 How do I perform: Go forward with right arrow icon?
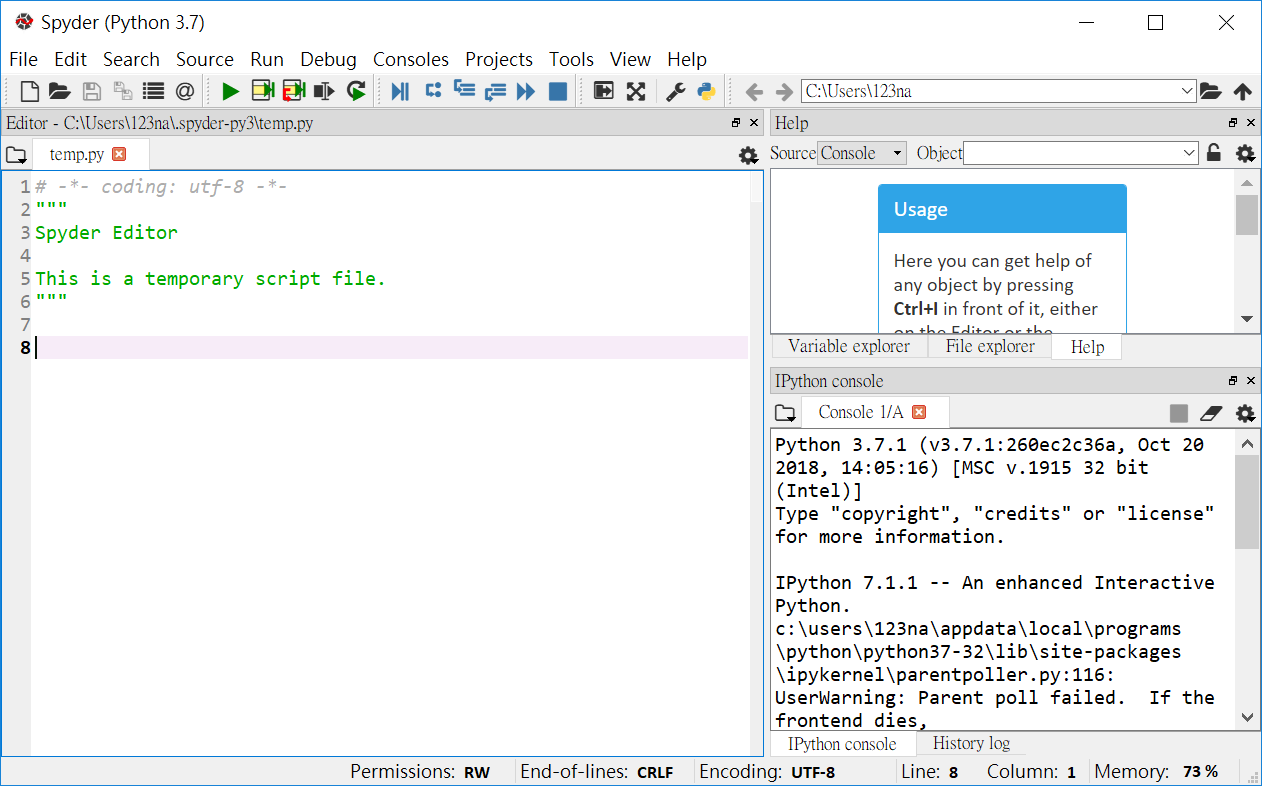(x=784, y=92)
